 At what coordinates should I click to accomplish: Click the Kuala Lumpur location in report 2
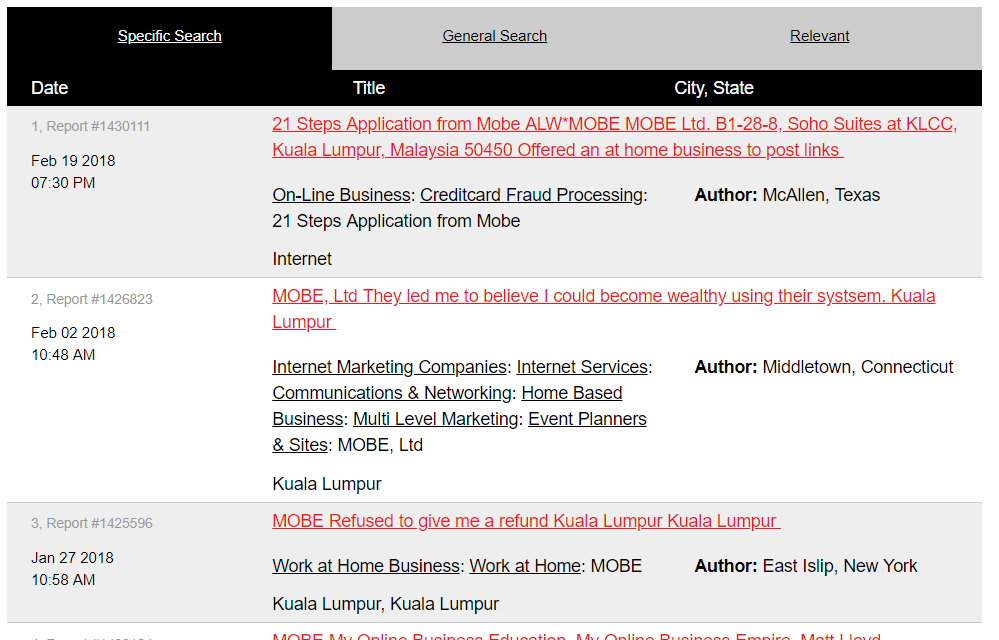point(327,484)
